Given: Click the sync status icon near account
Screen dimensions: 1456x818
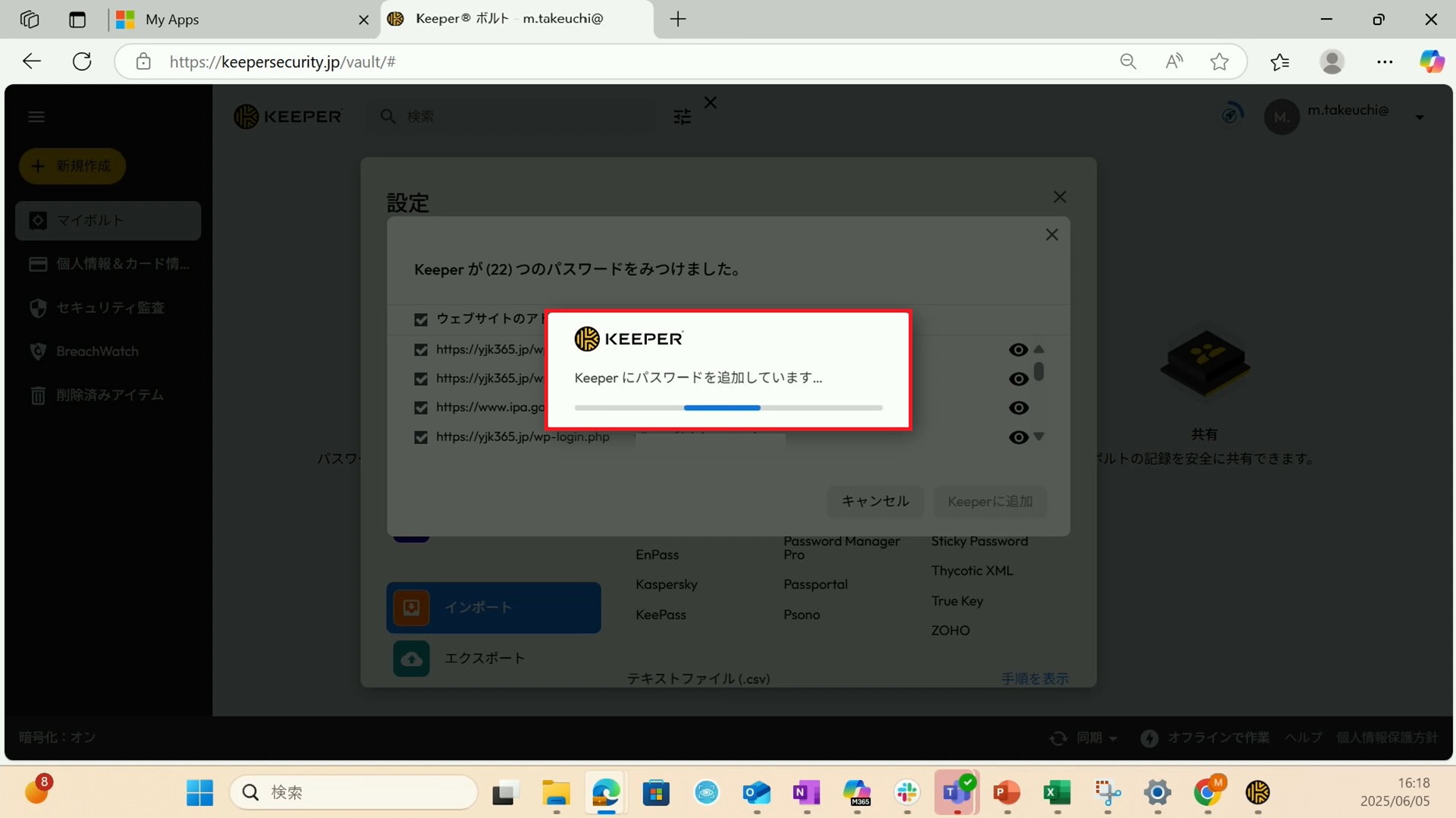Looking at the screenshot, I should click(1232, 114).
